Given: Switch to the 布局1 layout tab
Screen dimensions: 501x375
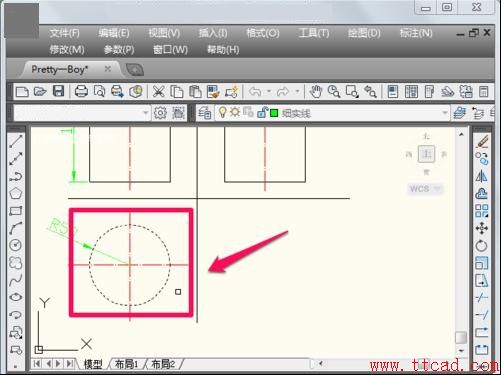Looking at the screenshot, I should pyautogui.click(x=126, y=364).
